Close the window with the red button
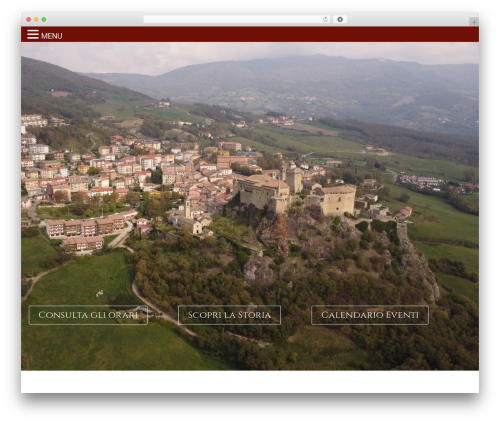This screenshot has width=500, height=423. [29, 19]
